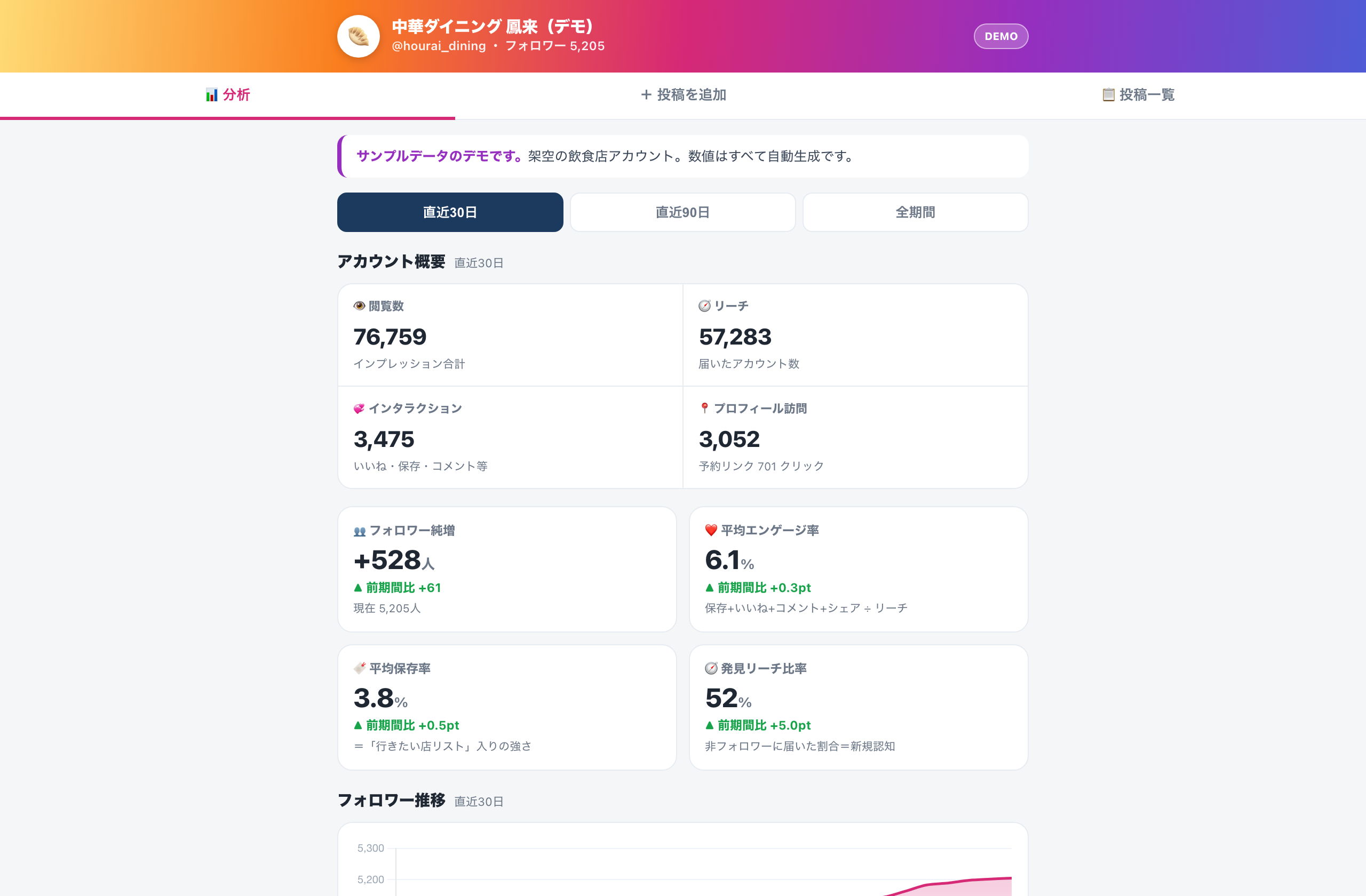Image resolution: width=1366 pixels, height=896 pixels.
Task: Click the 保存+いいね+コメント+シェア ÷ リーチ caption
Action: [x=806, y=608]
